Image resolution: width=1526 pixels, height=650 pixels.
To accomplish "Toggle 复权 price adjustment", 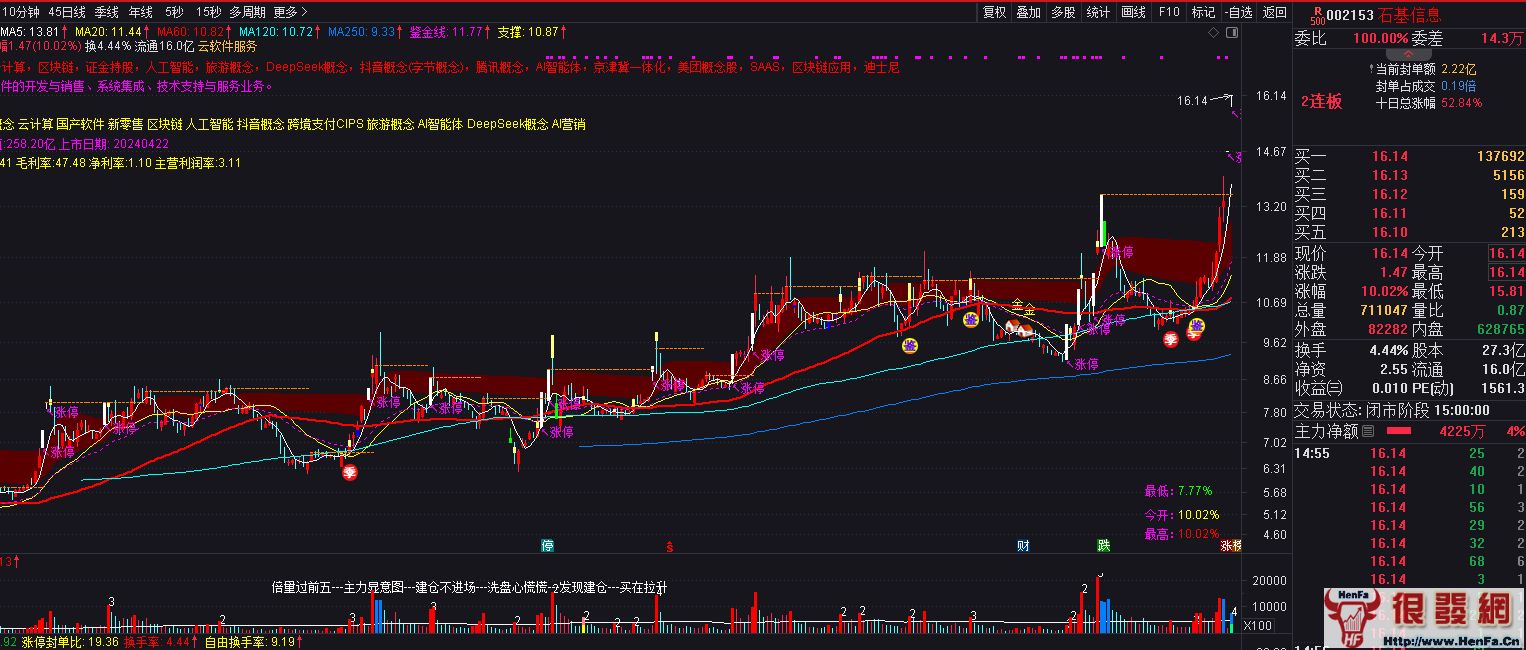I will coord(994,12).
